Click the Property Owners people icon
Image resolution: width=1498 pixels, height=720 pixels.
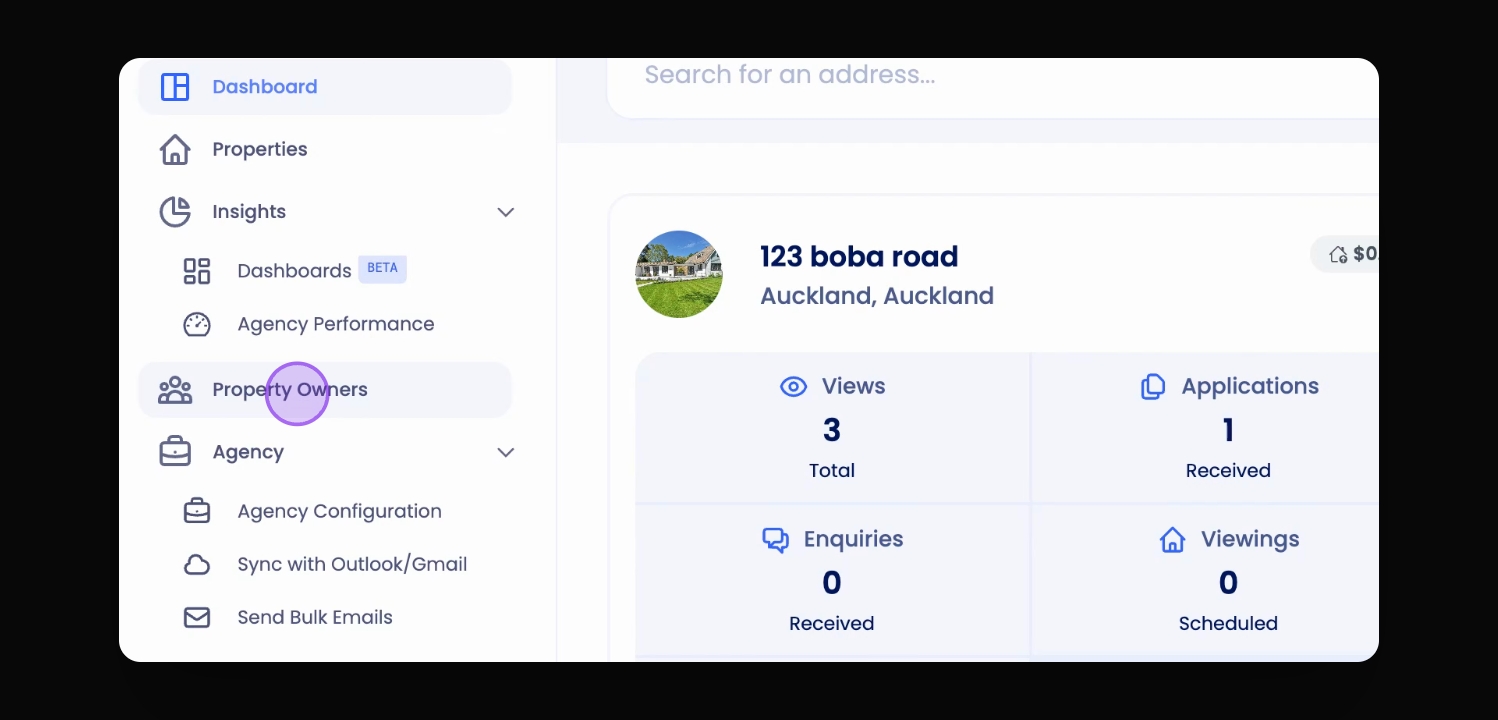point(175,390)
